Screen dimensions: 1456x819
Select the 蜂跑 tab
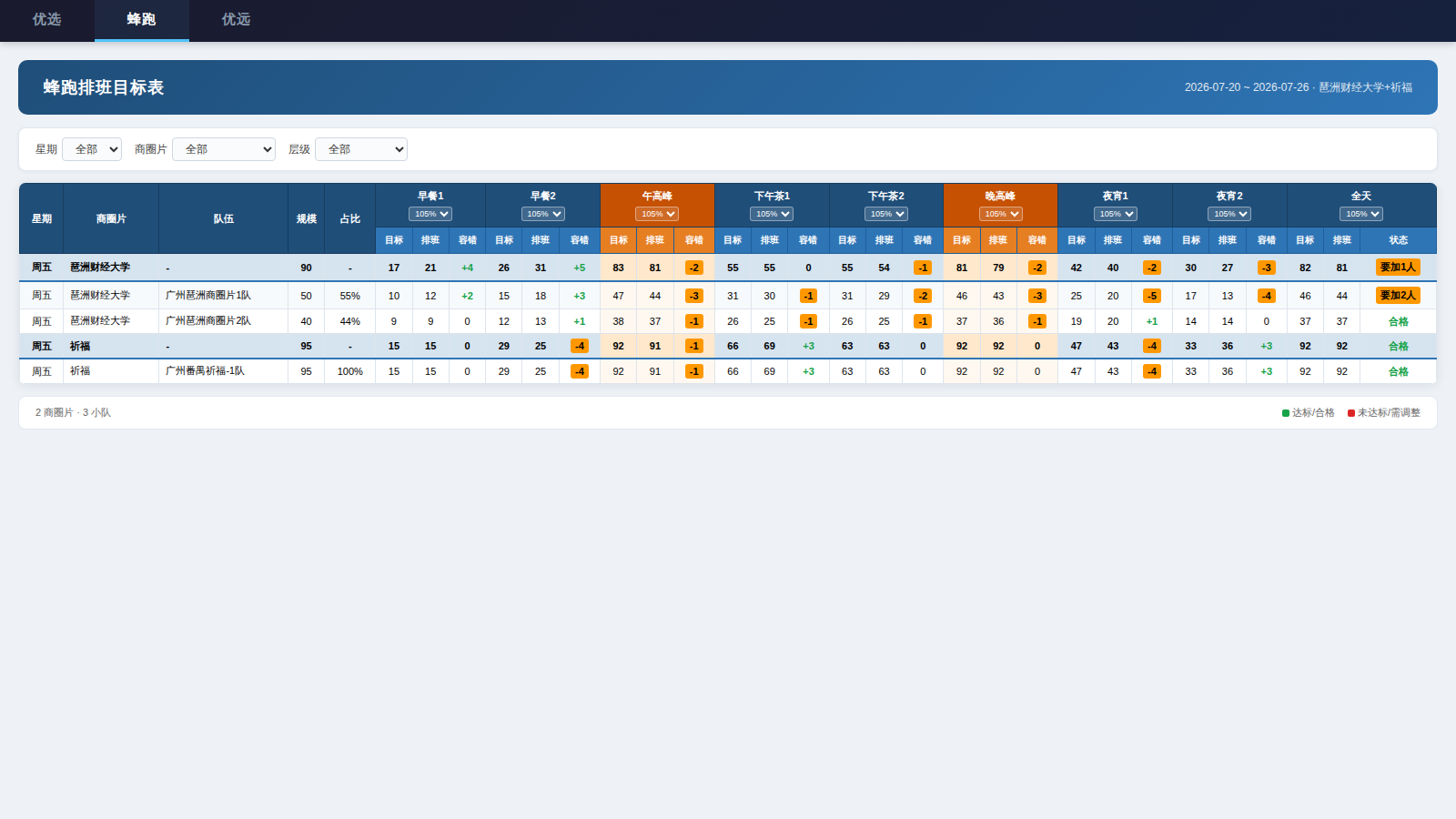click(x=142, y=20)
